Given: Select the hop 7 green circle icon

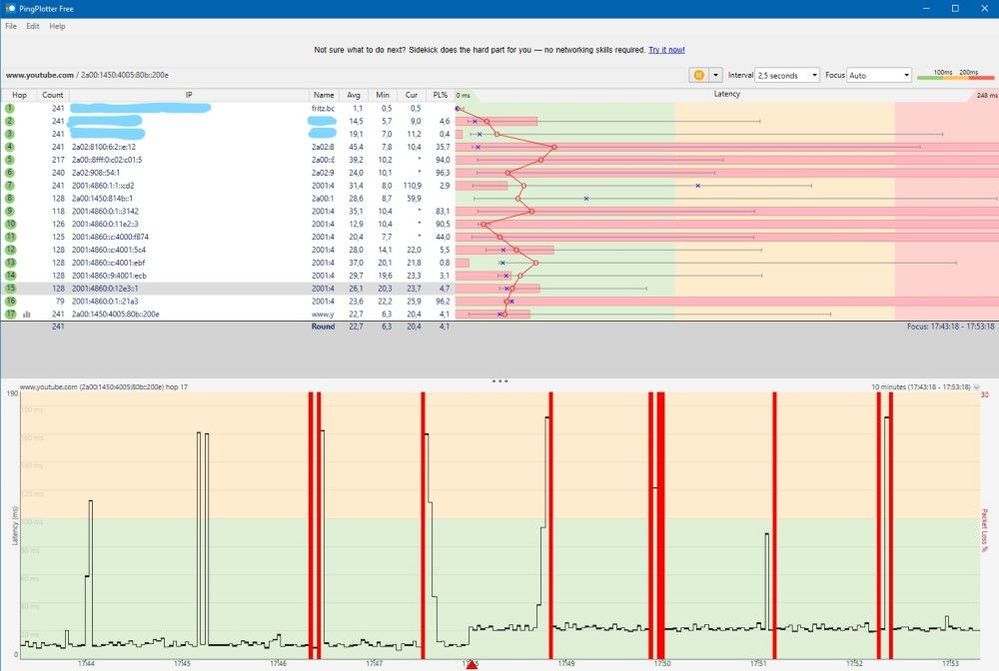Looking at the screenshot, I should click(x=10, y=185).
